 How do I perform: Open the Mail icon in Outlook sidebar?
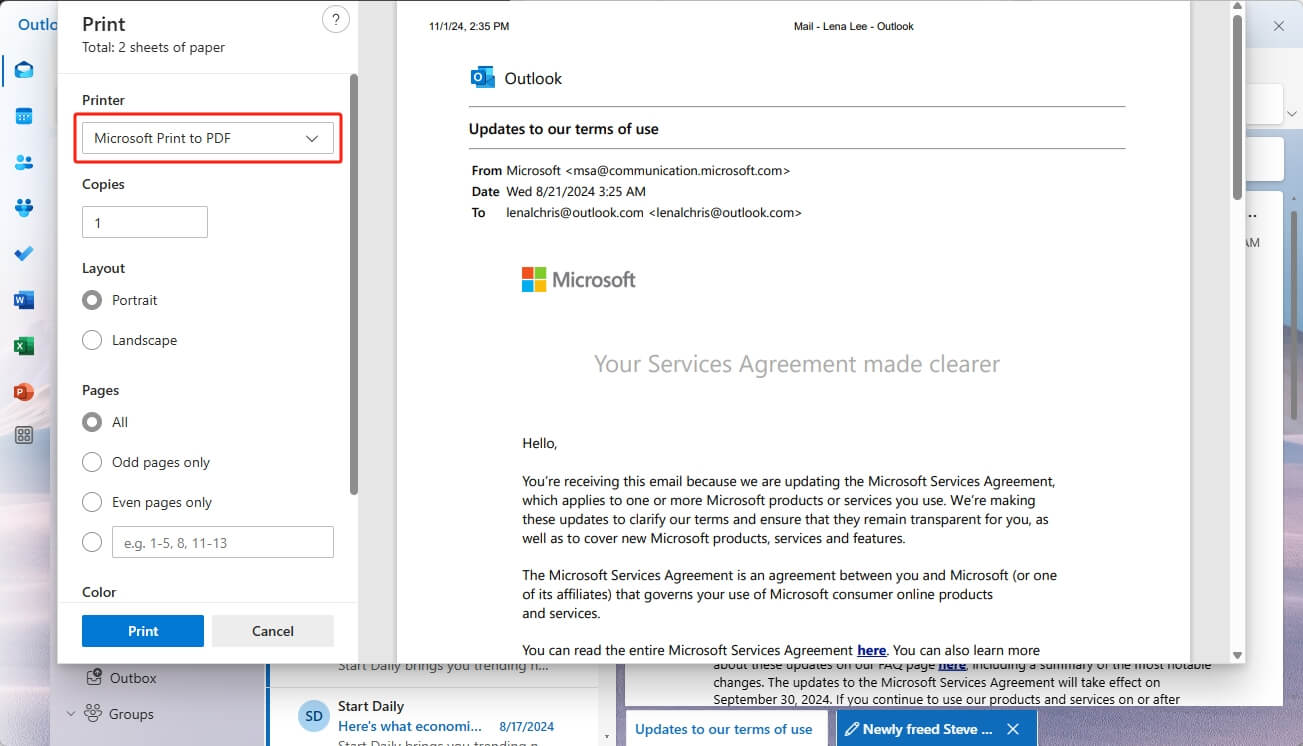24,70
